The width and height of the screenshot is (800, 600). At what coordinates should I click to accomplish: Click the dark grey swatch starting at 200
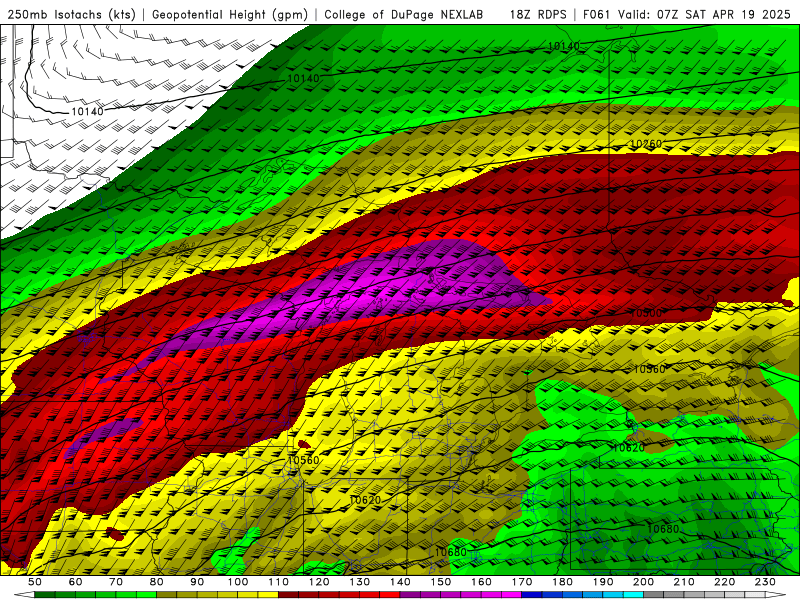654,595
